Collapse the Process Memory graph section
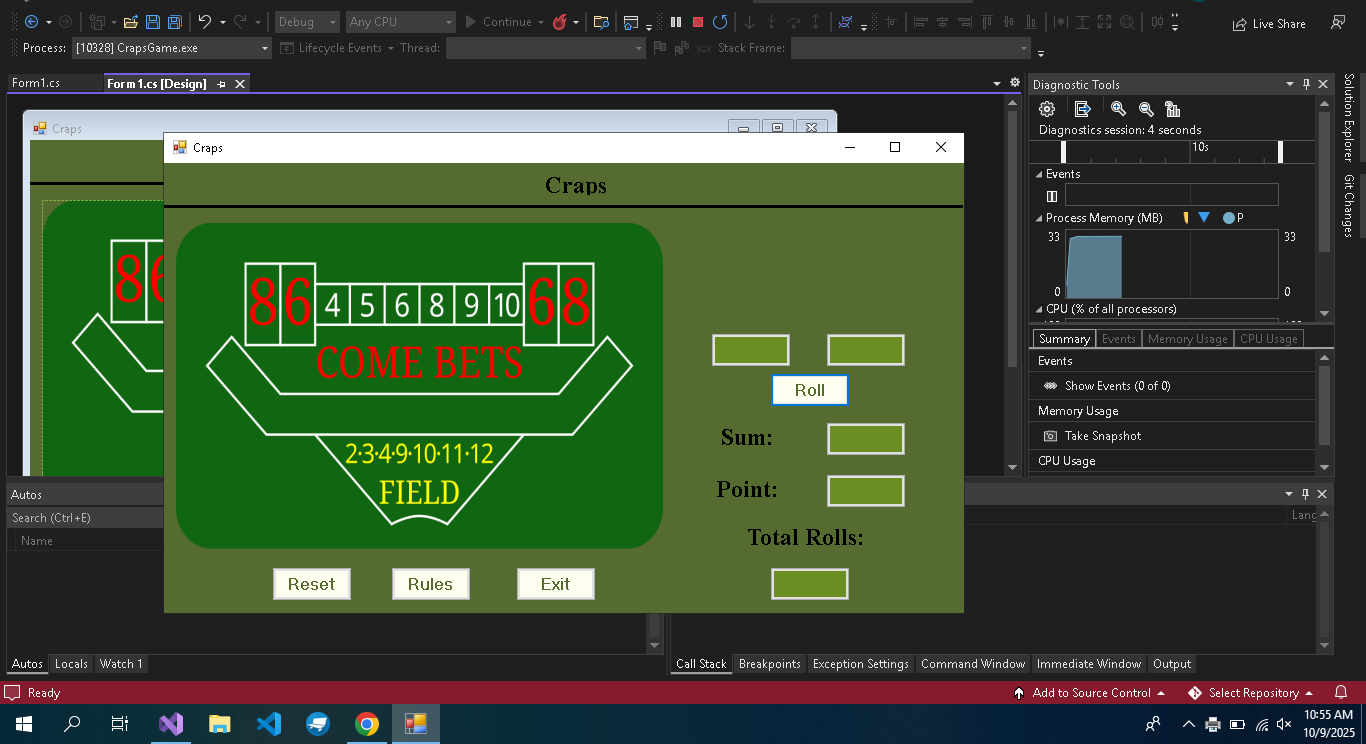 click(1039, 218)
